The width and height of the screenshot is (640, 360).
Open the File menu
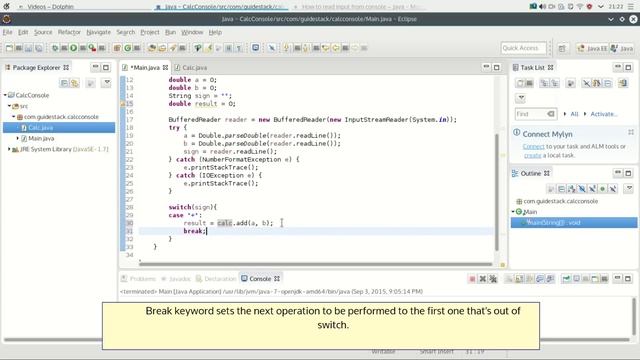click(7, 32)
